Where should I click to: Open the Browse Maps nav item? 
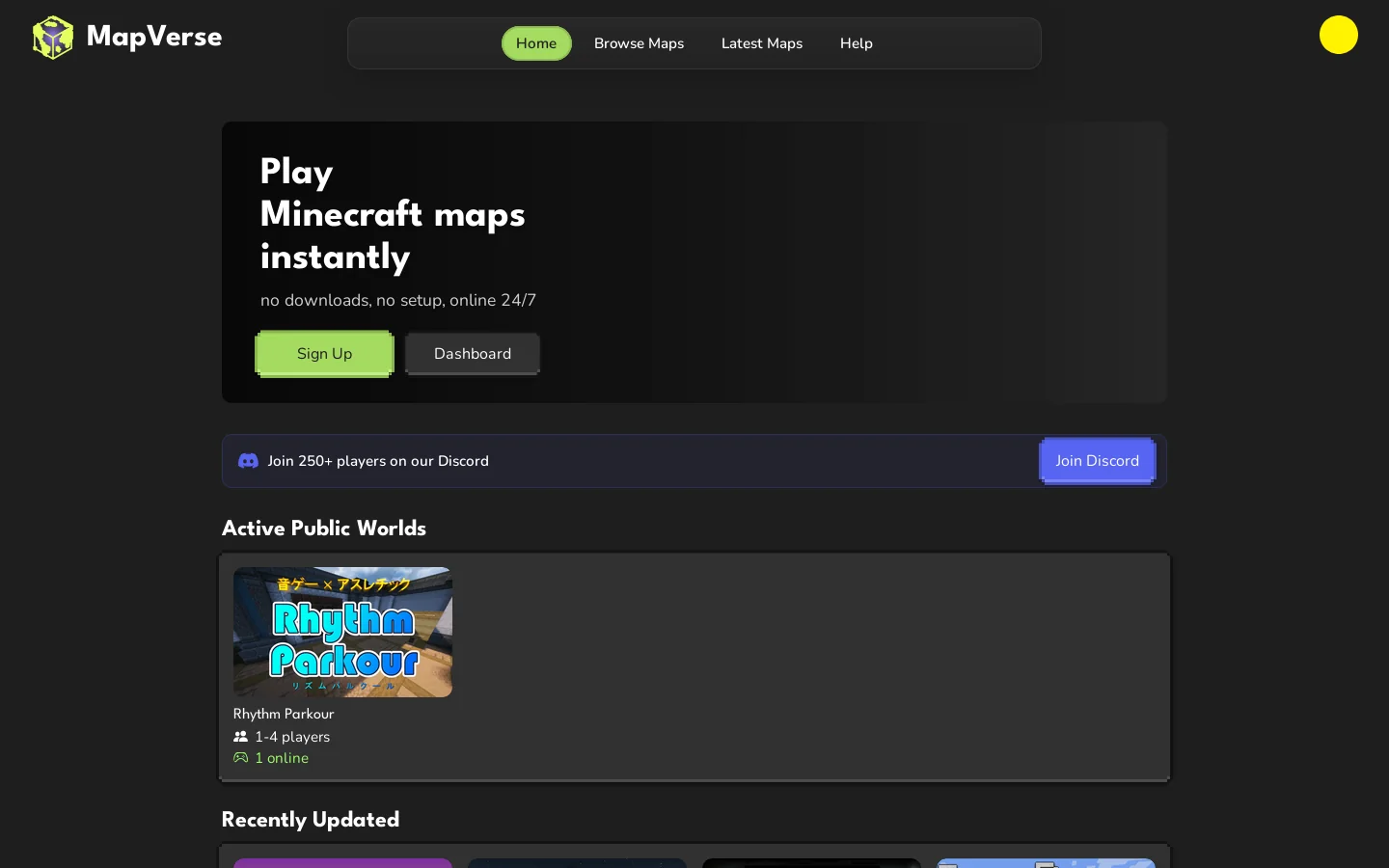(639, 43)
